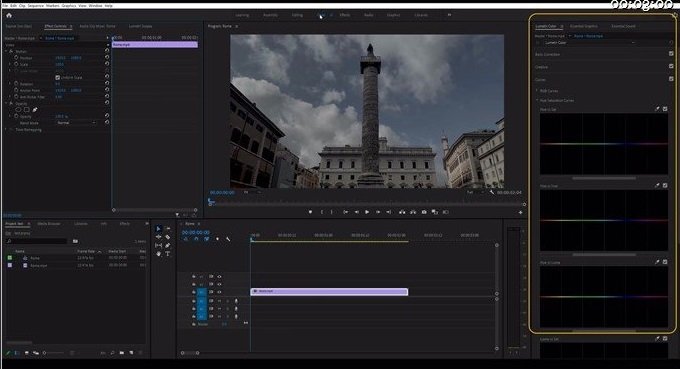680x369 pixels.
Task: Toggle the Basic Correction checkbox
Action: (671, 54)
